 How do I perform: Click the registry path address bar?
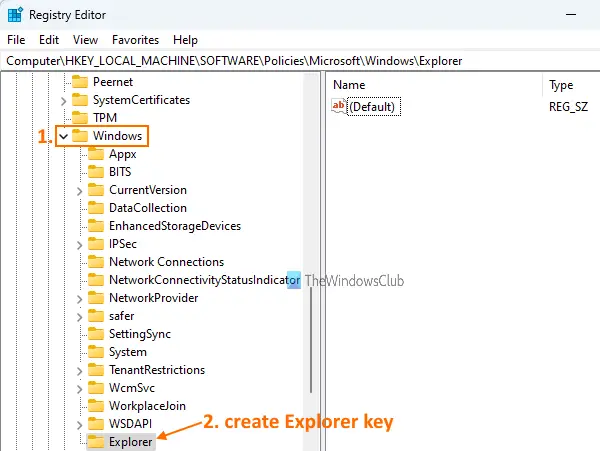click(x=300, y=61)
